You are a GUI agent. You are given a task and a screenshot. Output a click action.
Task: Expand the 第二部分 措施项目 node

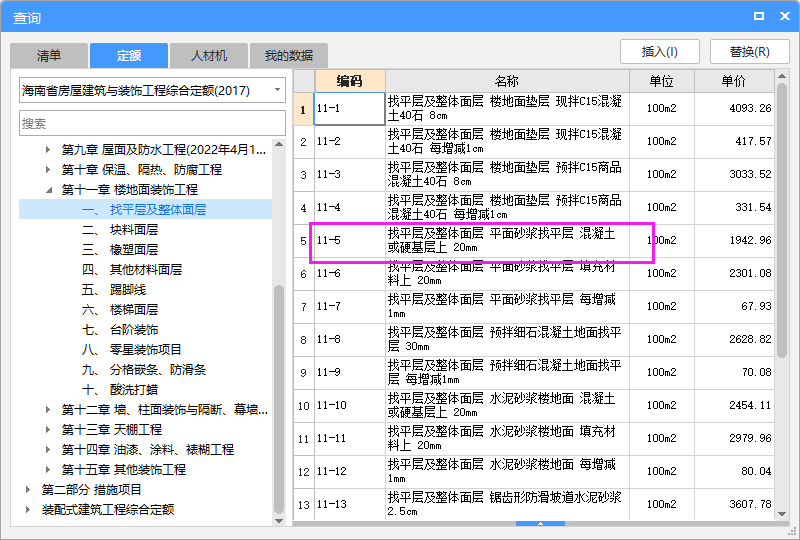point(28,490)
